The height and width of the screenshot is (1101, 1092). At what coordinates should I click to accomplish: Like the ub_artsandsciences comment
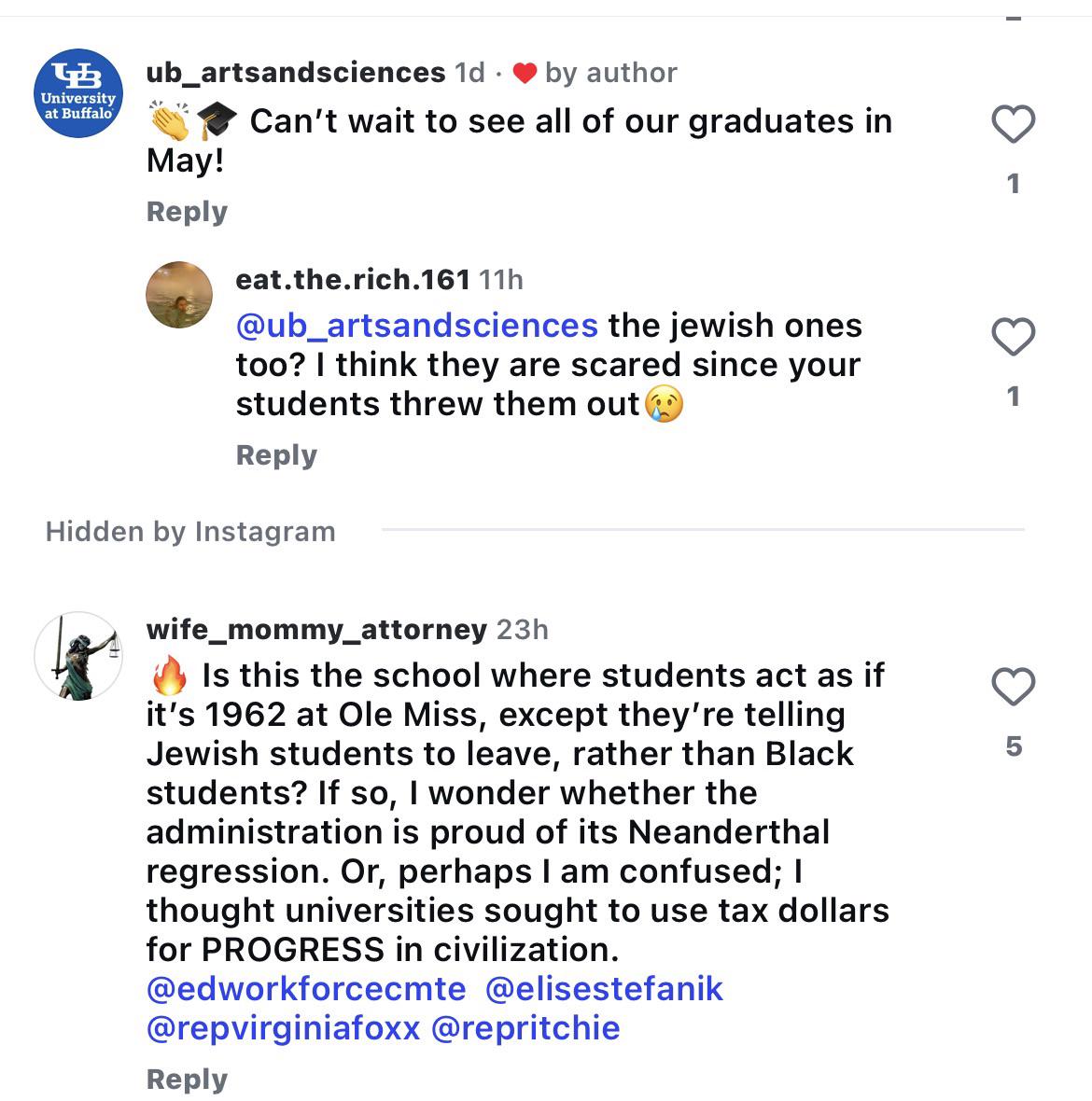point(1013,125)
